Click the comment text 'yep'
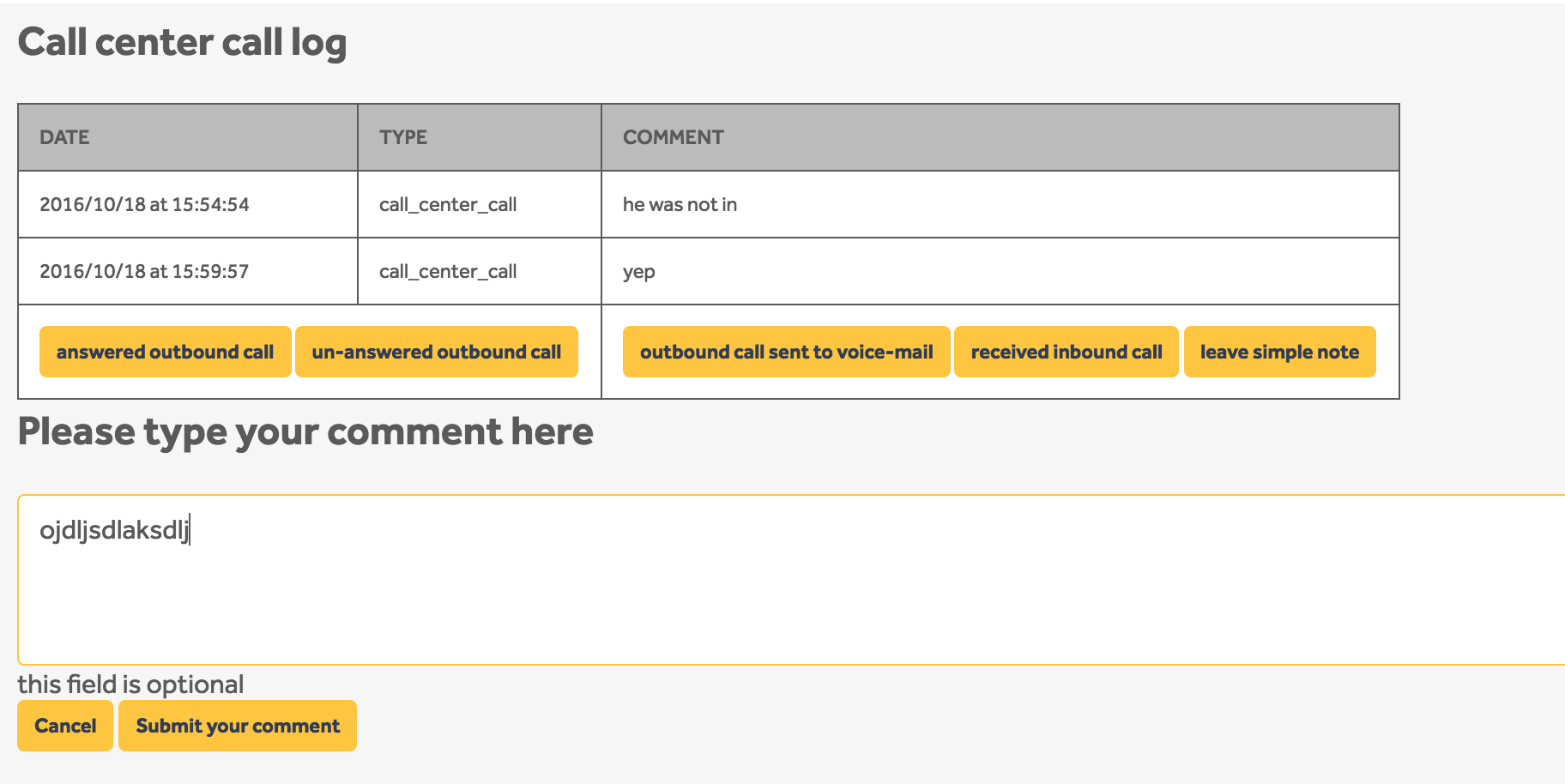The height and width of the screenshot is (784, 1565). coord(638,271)
